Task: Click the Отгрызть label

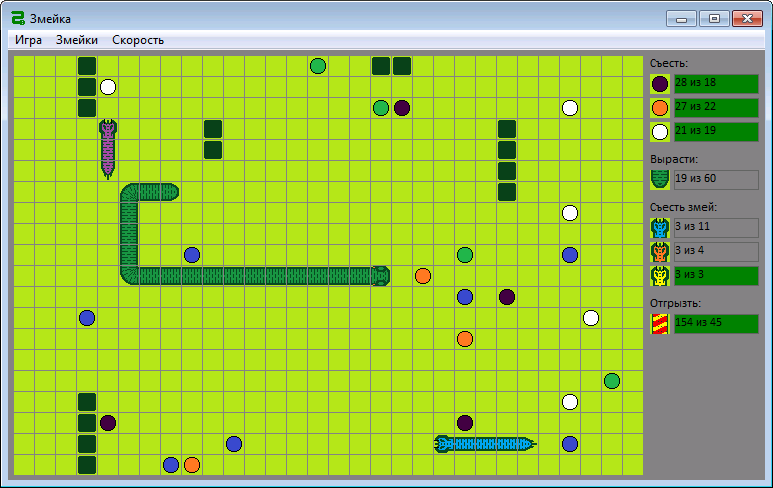Action: [x=675, y=303]
